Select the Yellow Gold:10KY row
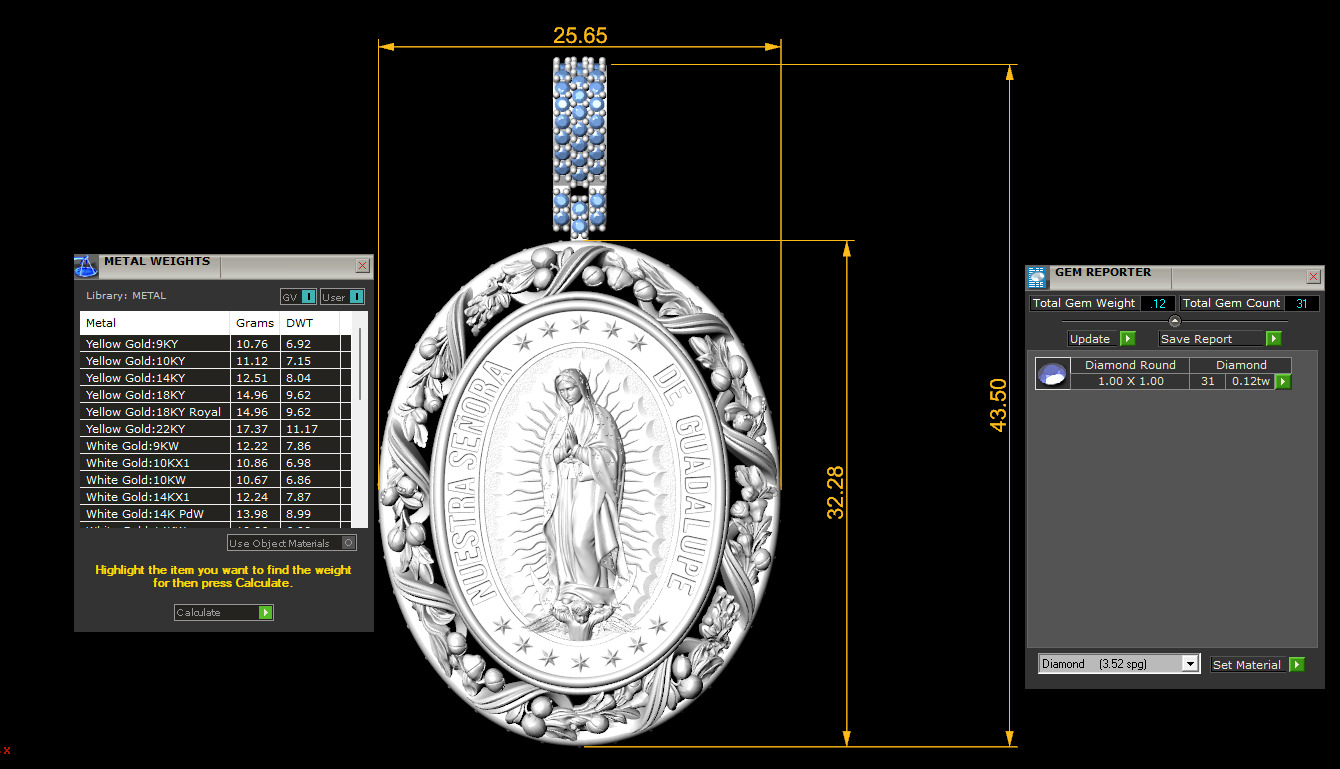Screen dimensions: 1340x769 click(x=215, y=361)
